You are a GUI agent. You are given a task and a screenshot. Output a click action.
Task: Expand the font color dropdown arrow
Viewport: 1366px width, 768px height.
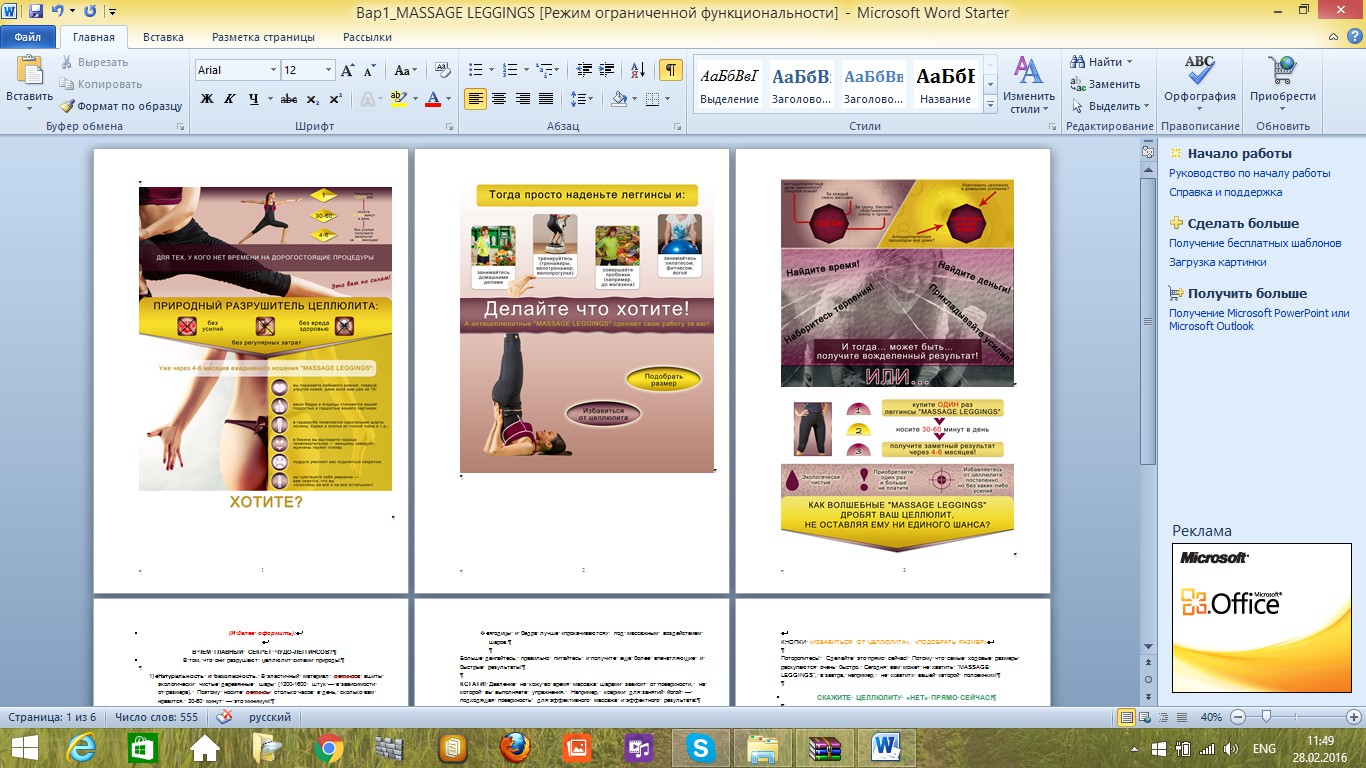pos(449,99)
